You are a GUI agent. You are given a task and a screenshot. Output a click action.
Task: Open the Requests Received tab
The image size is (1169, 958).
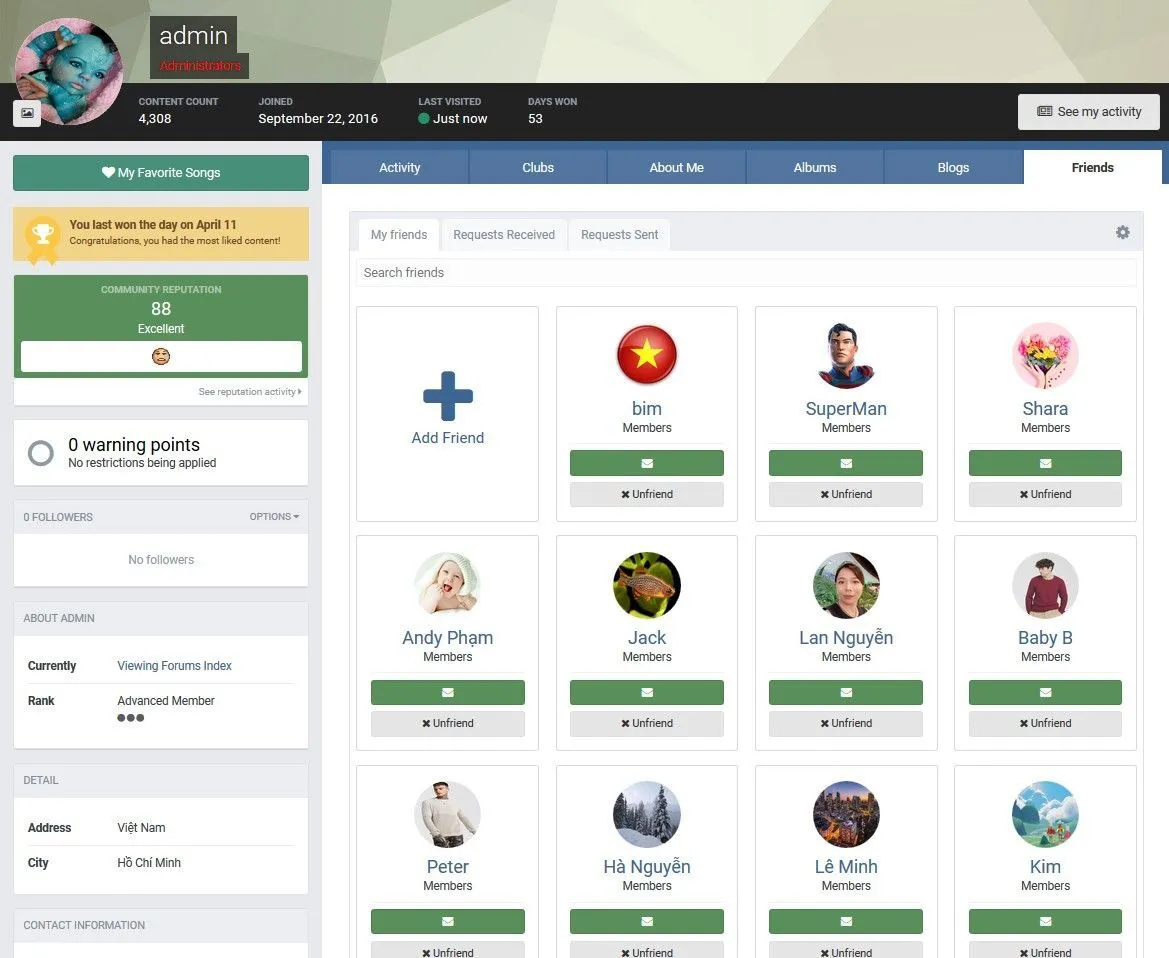pos(504,235)
